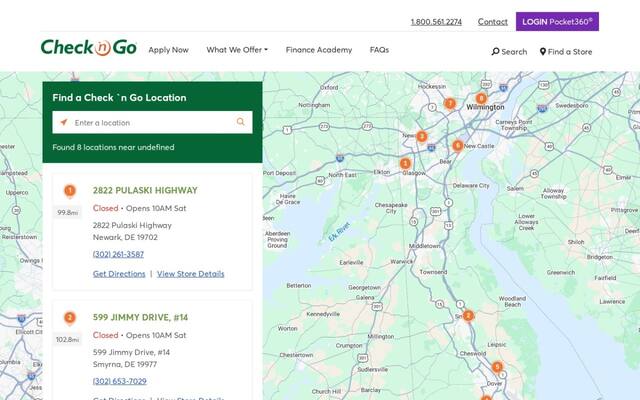The width and height of the screenshot is (640, 400).
Task: Go to Finance Academy
Action: pos(319,50)
